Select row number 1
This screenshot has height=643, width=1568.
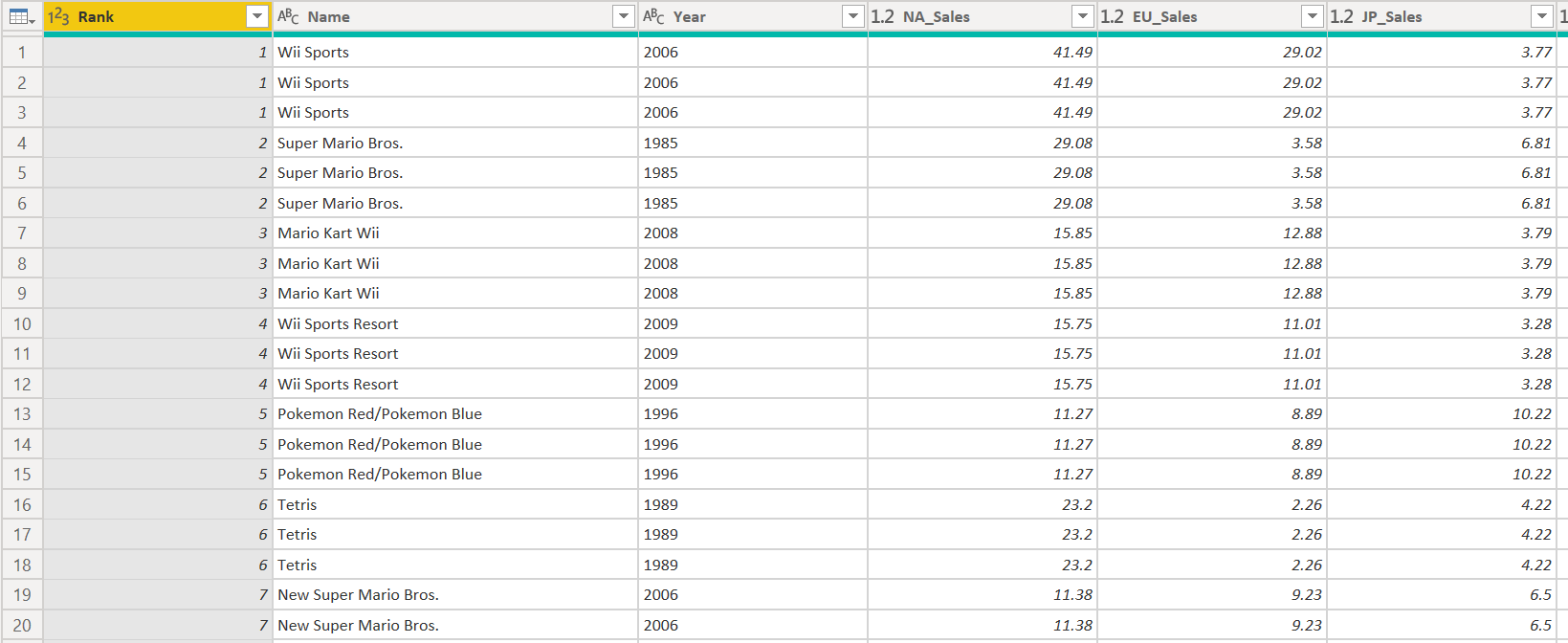coord(22,53)
